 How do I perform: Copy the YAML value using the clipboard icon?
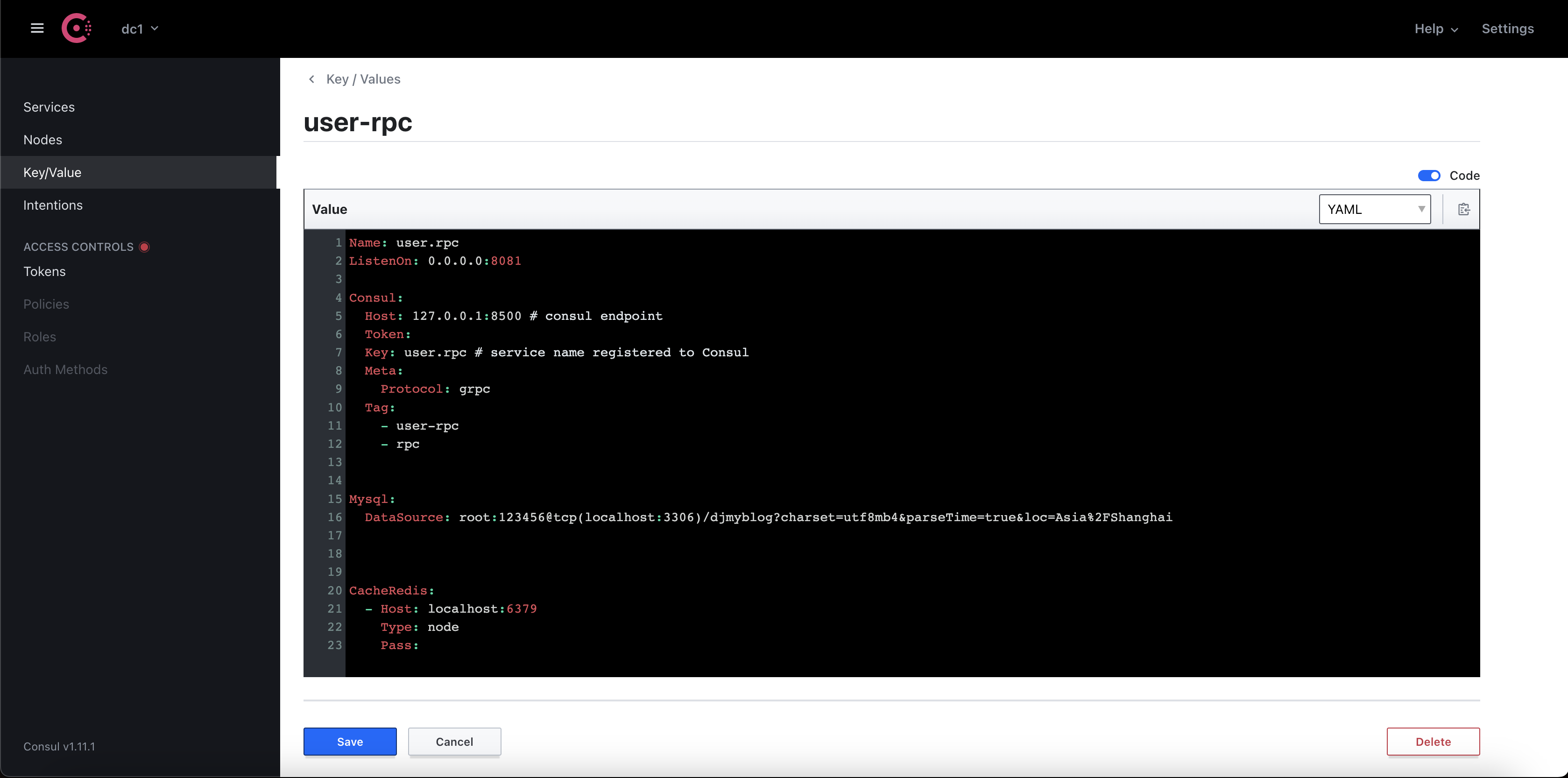click(1463, 209)
